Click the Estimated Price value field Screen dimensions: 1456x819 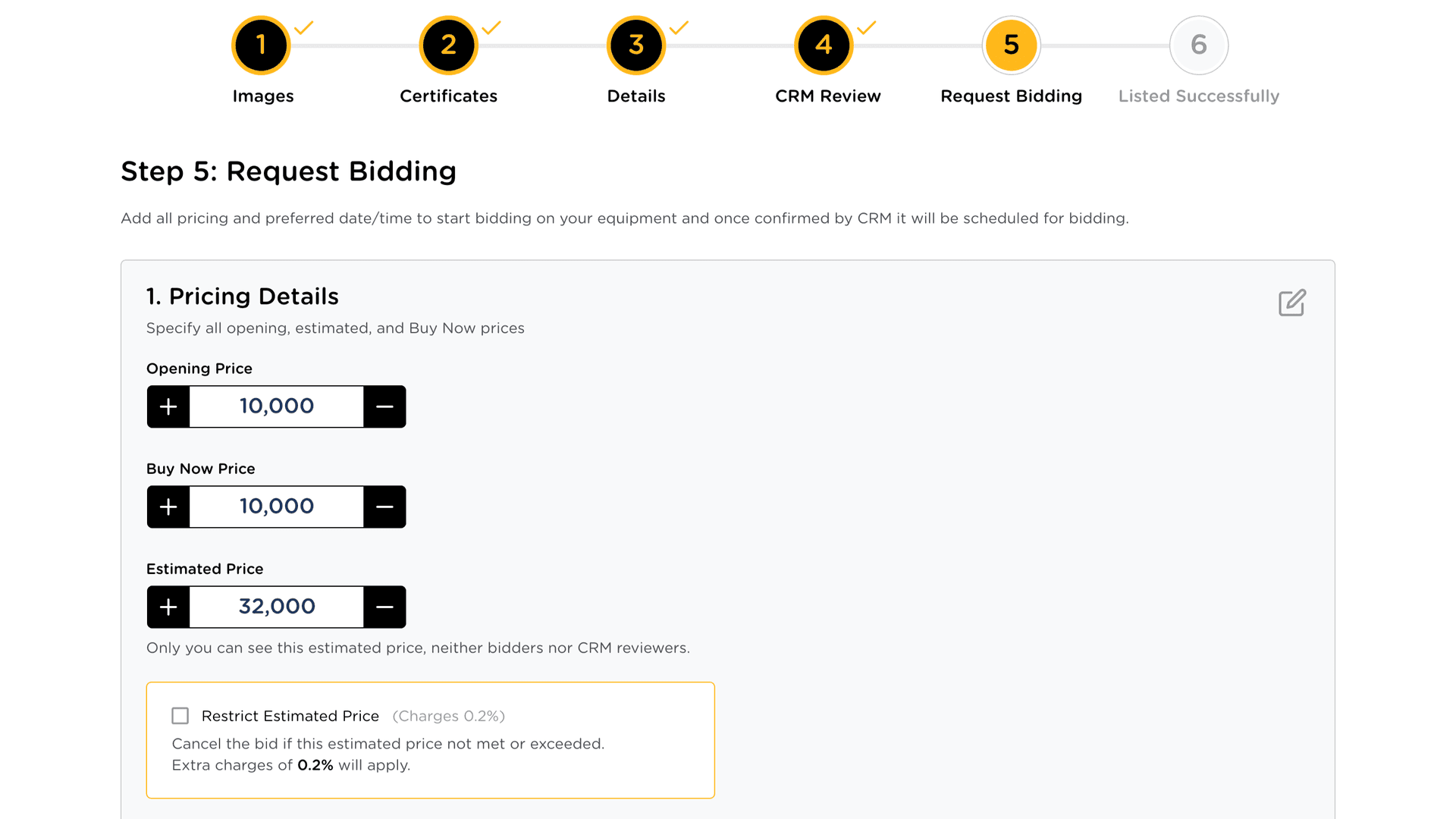click(276, 607)
